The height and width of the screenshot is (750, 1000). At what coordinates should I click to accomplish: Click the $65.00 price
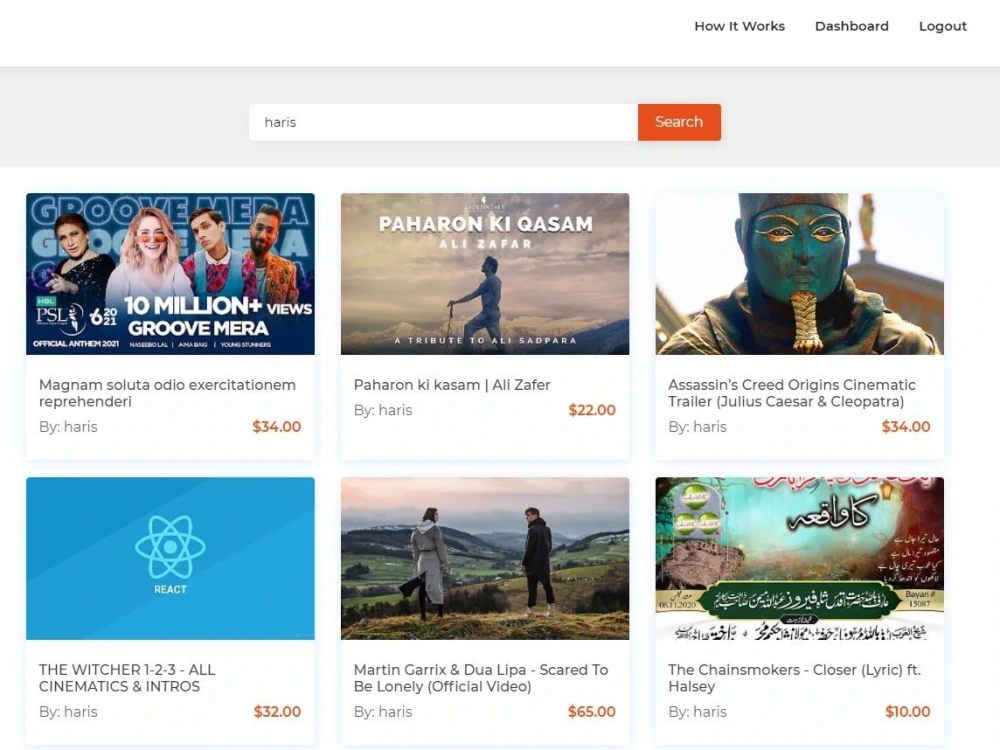pyautogui.click(x=592, y=712)
